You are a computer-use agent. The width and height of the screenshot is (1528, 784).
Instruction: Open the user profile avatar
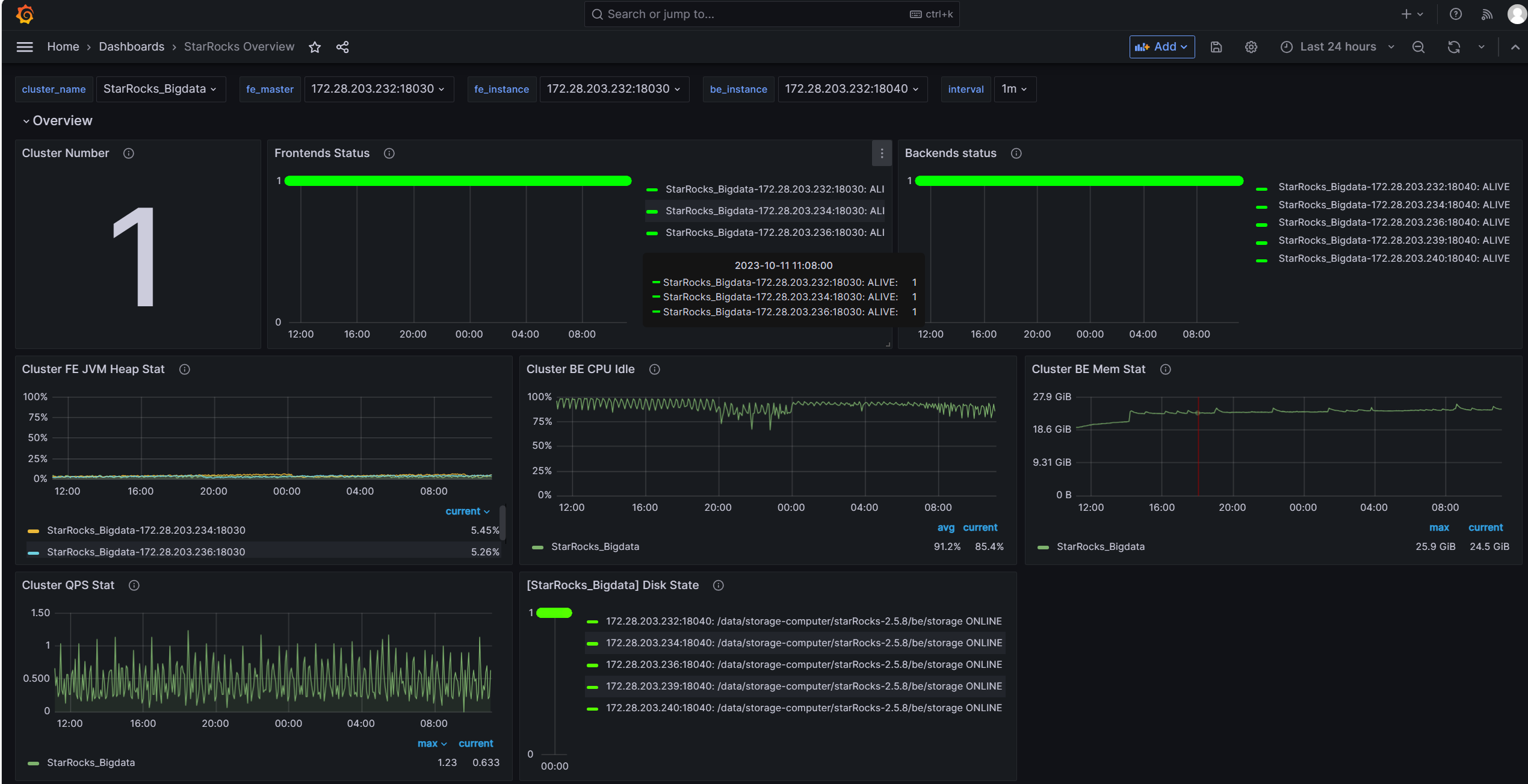(1517, 14)
